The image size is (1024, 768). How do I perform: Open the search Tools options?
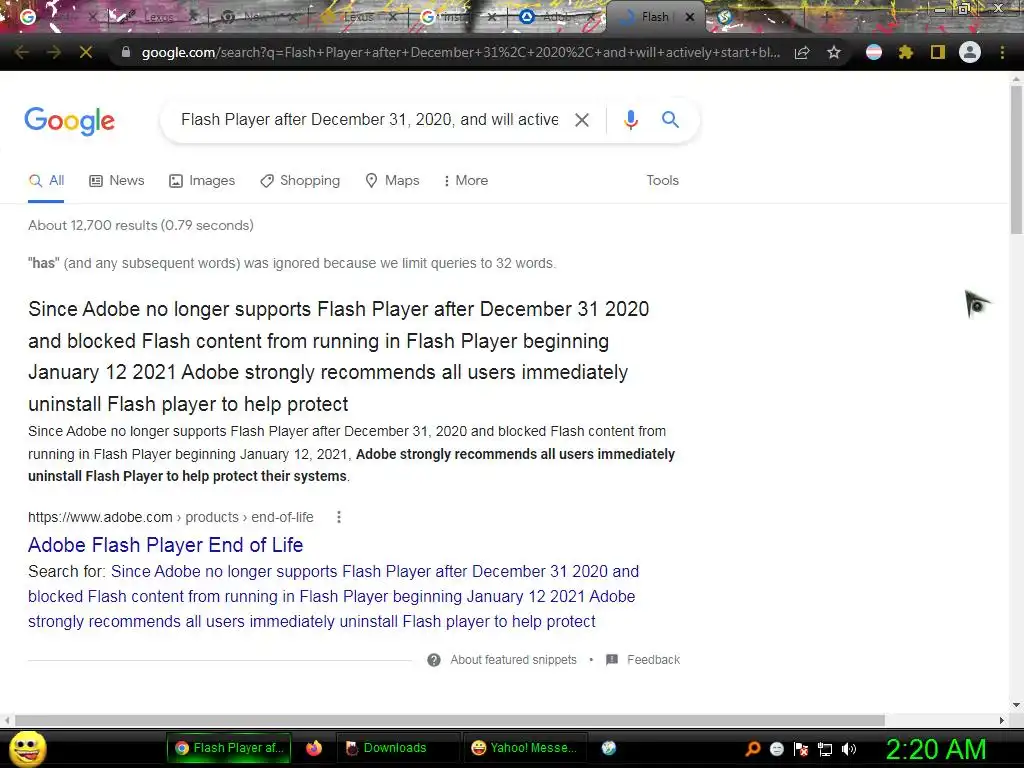point(662,181)
